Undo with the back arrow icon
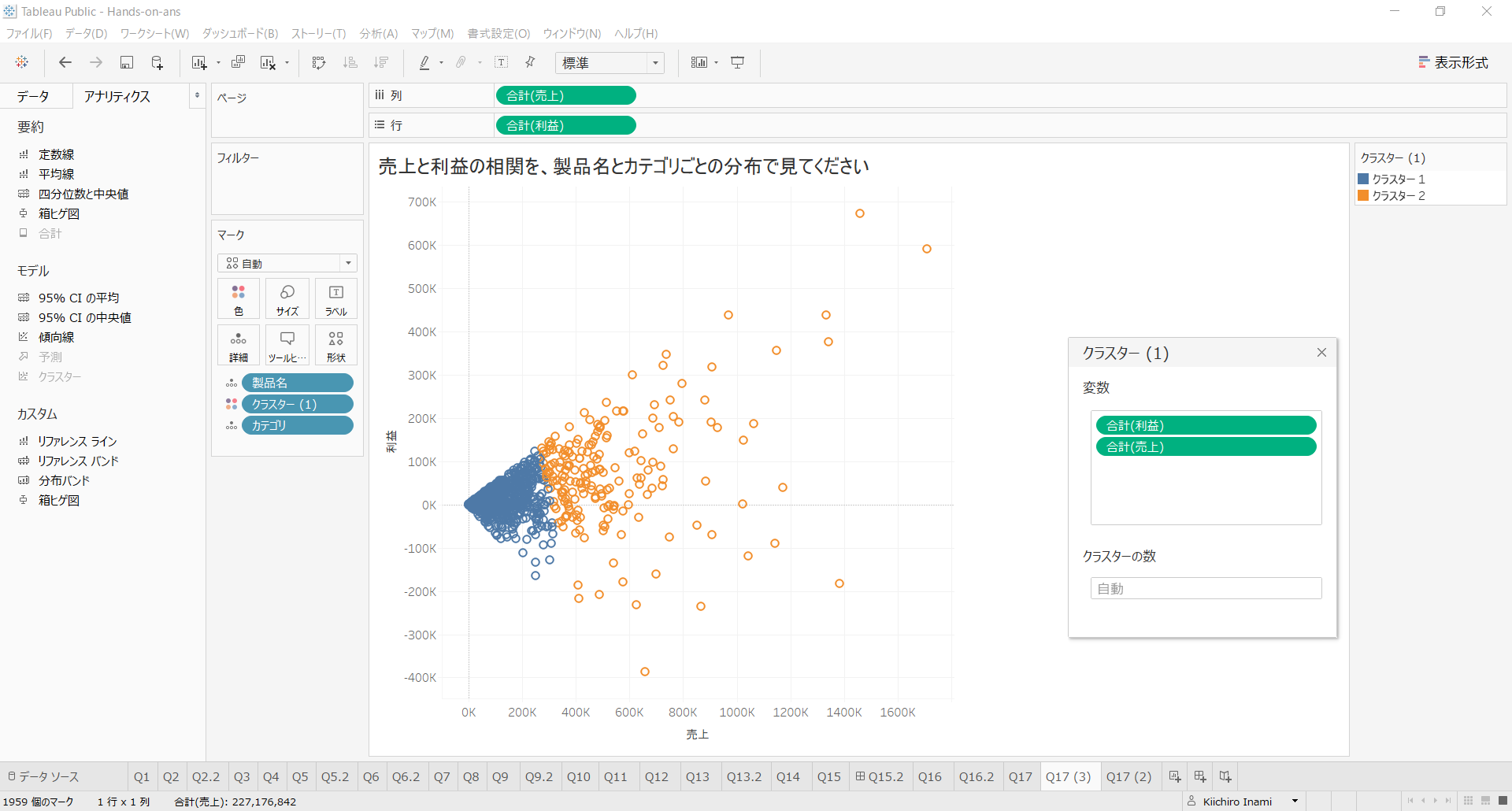The width and height of the screenshot is (1512, 811). click(x=65, y=62)
